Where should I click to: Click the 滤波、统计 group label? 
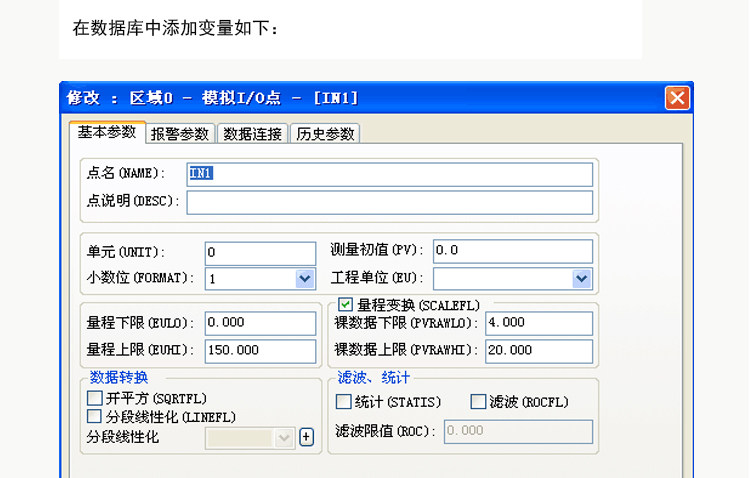click(374, 378)
